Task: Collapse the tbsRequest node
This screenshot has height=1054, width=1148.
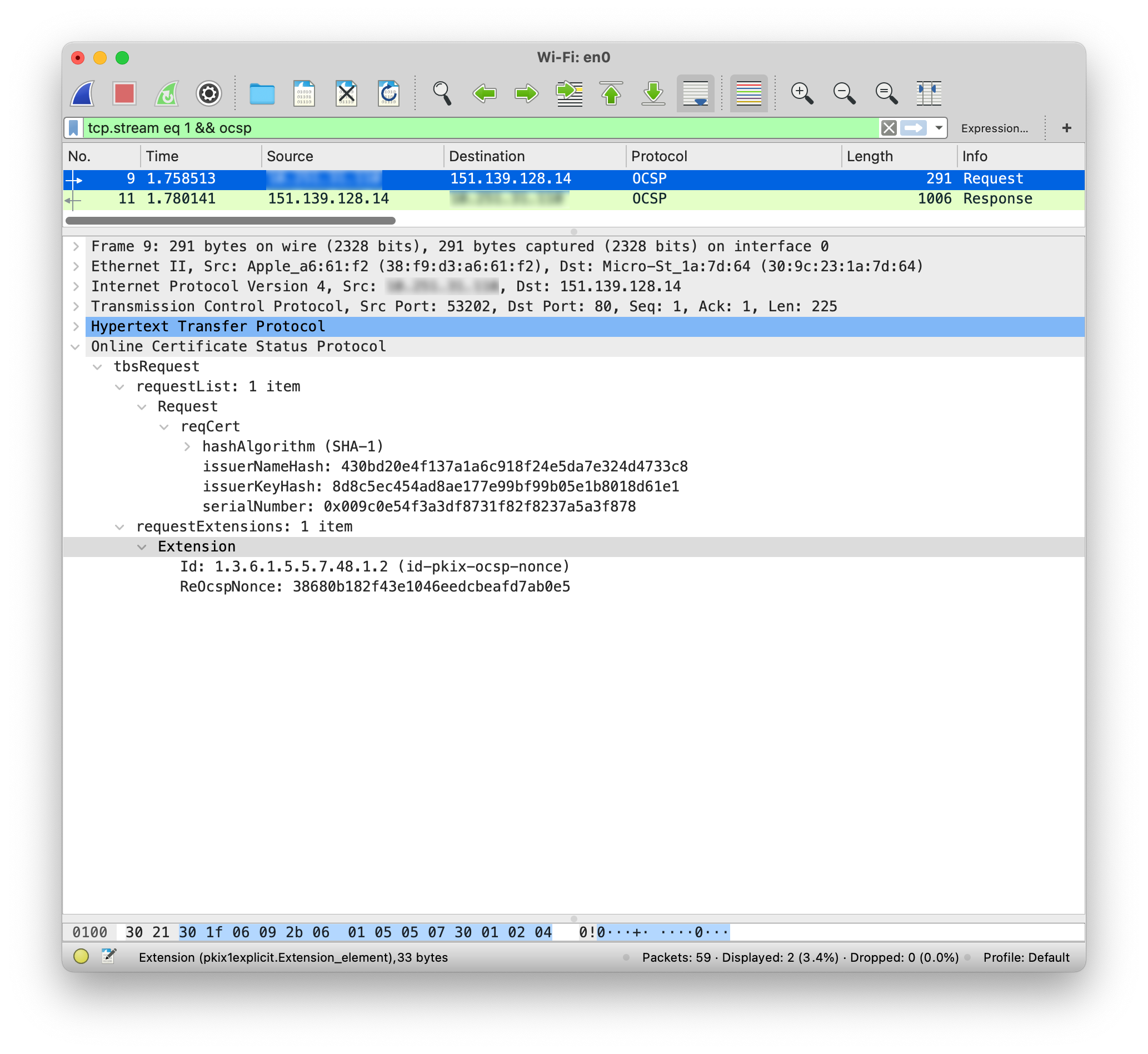Action: (x=97, y=367)
